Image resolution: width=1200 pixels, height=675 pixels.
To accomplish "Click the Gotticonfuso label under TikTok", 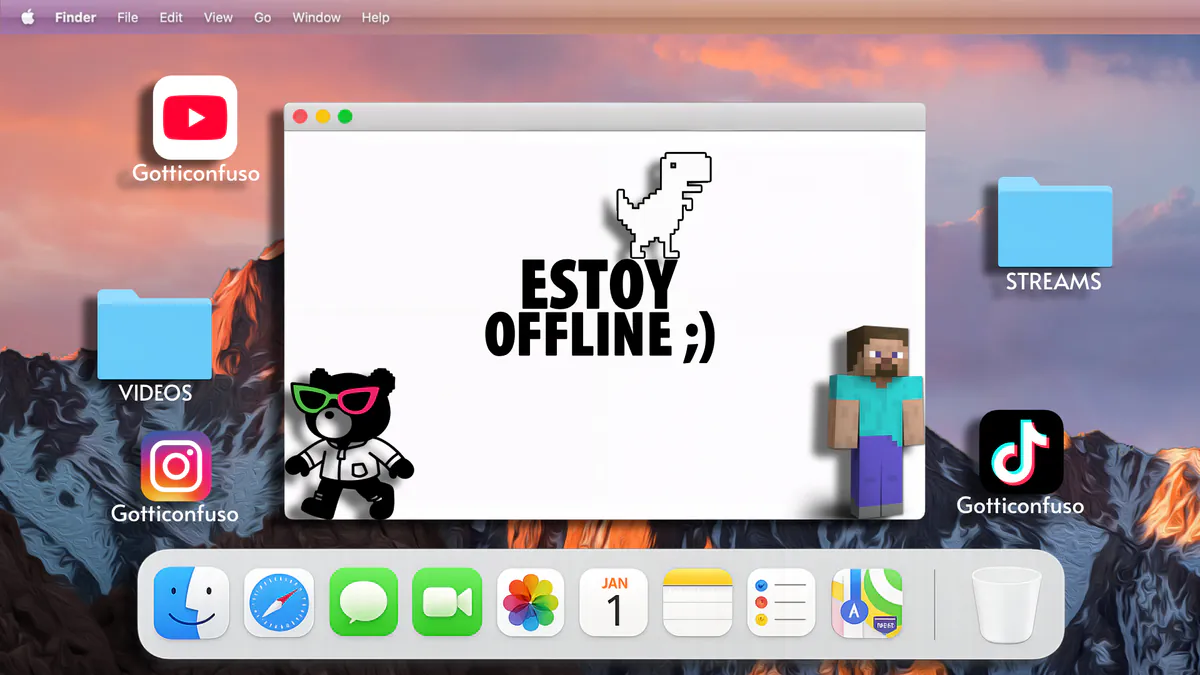I will tap(1020, 506).
